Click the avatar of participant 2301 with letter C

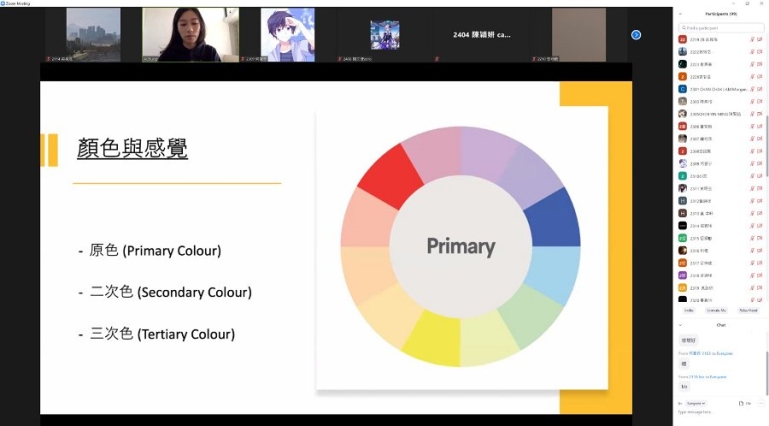tap(682, 89)
